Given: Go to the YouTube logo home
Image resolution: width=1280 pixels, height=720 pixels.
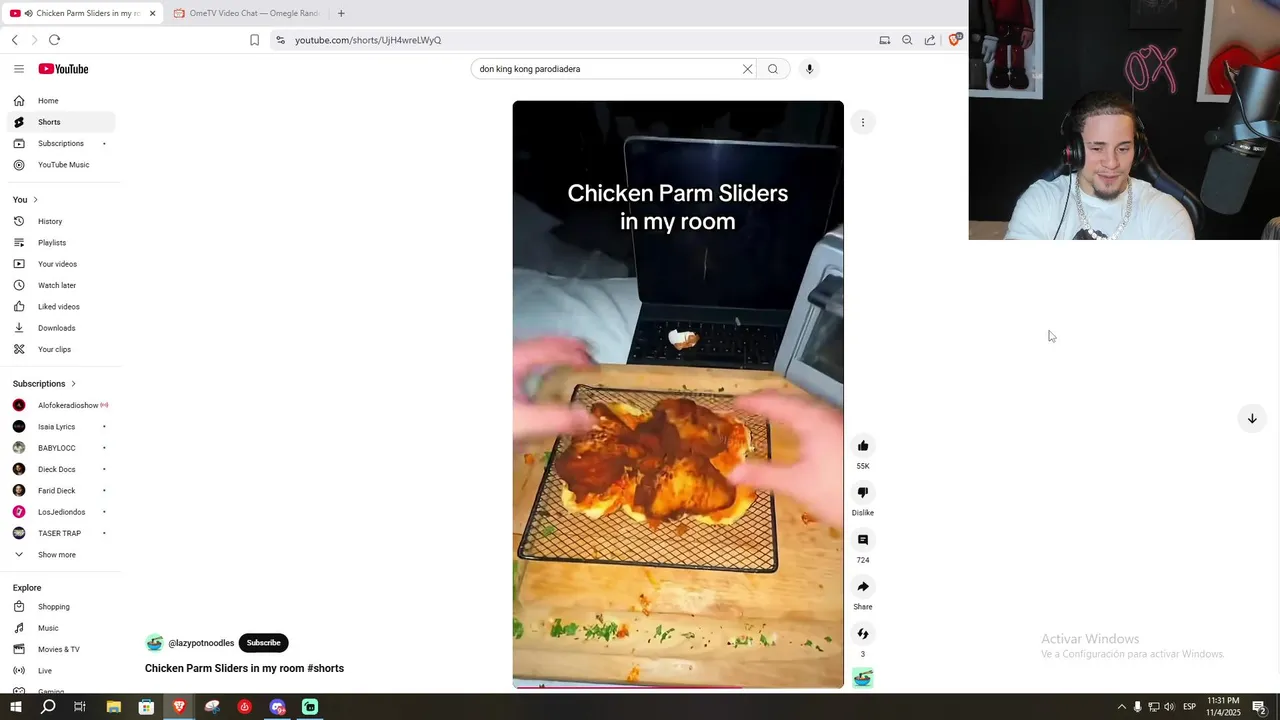Looking at the screenshot, I should (63, 69).
